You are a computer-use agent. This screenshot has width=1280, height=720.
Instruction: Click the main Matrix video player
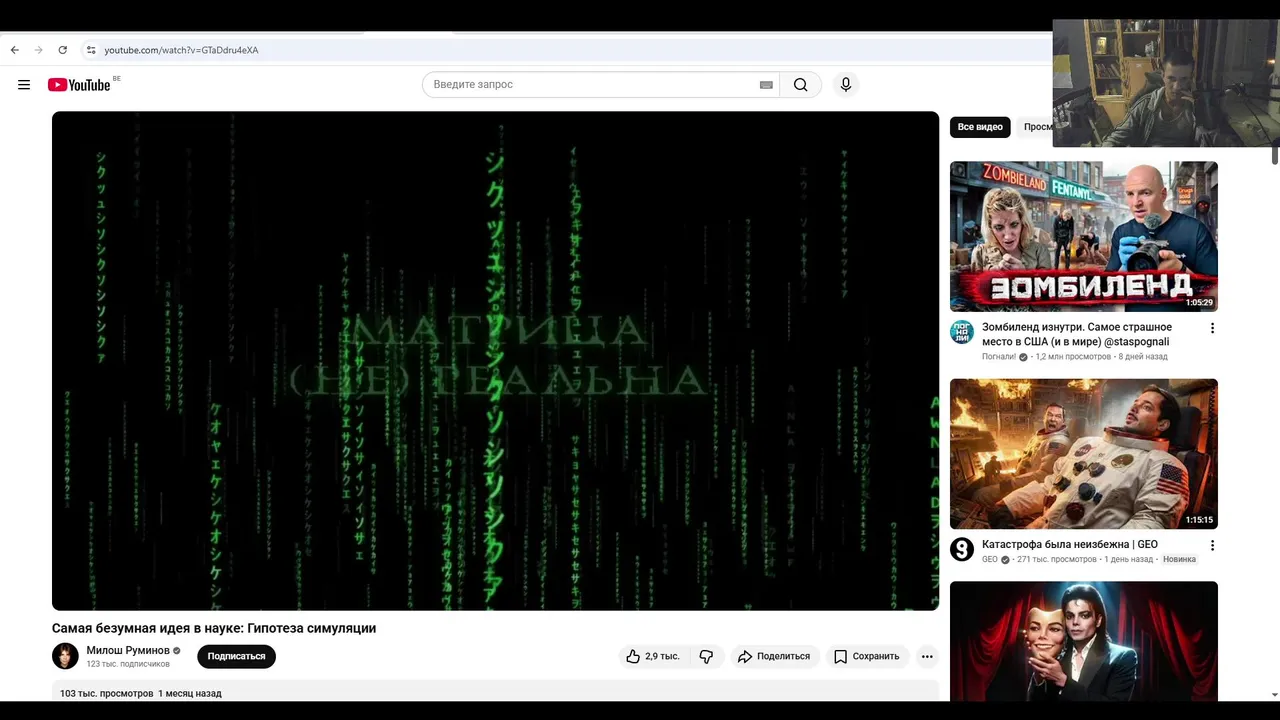pos(495,361)
